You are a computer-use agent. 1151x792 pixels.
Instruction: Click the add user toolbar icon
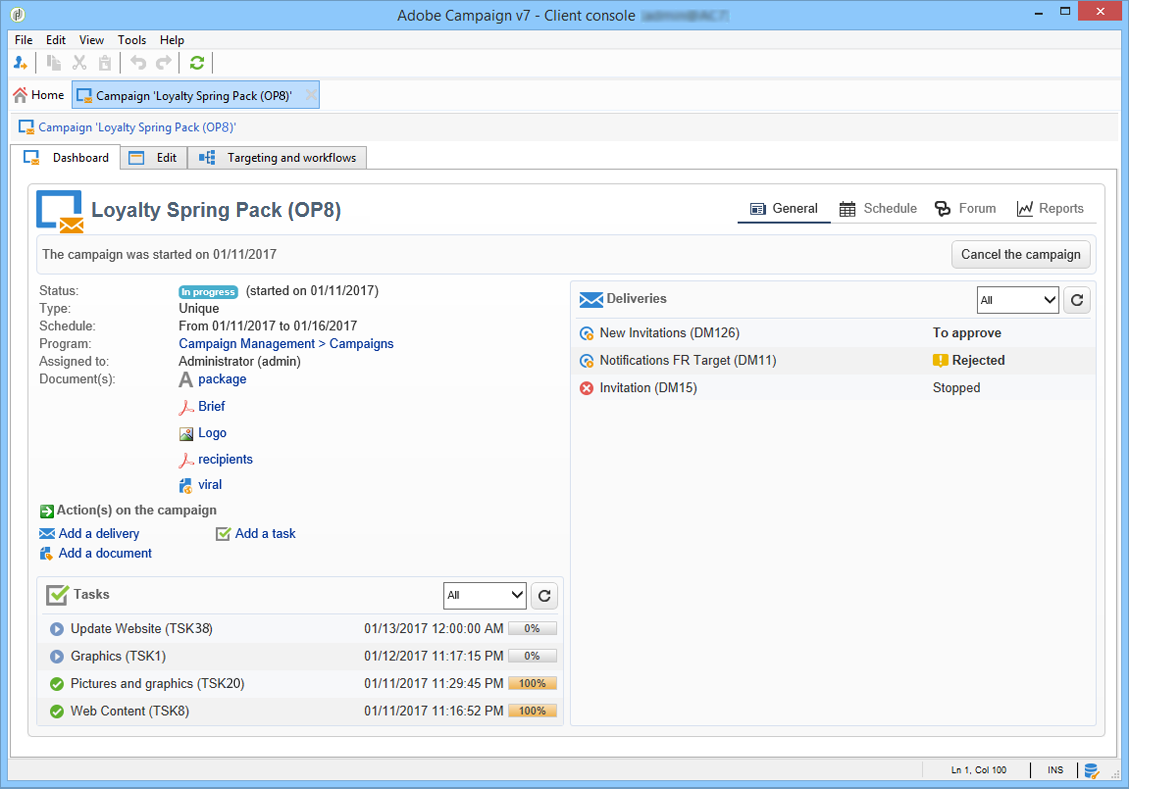21,63
